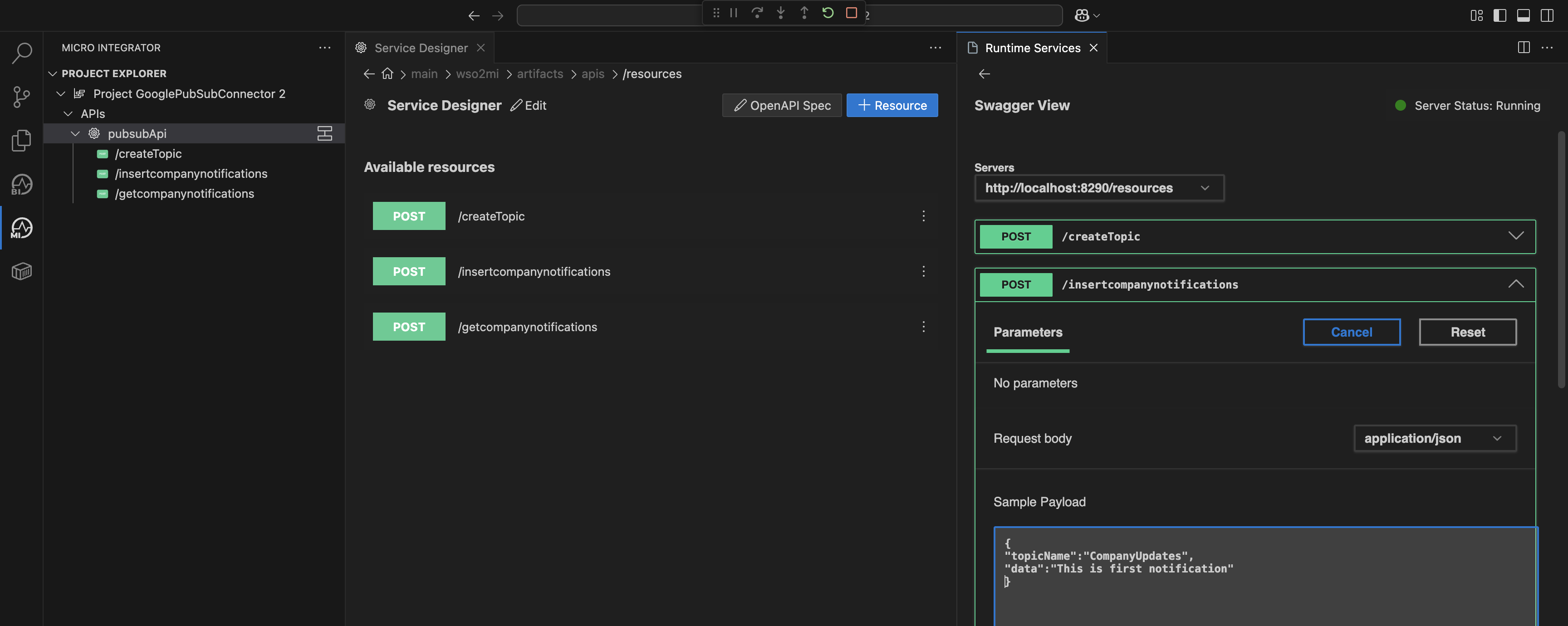Collapse Project GooglePubSubConnector 2 tree node

[x=61, y=94]
